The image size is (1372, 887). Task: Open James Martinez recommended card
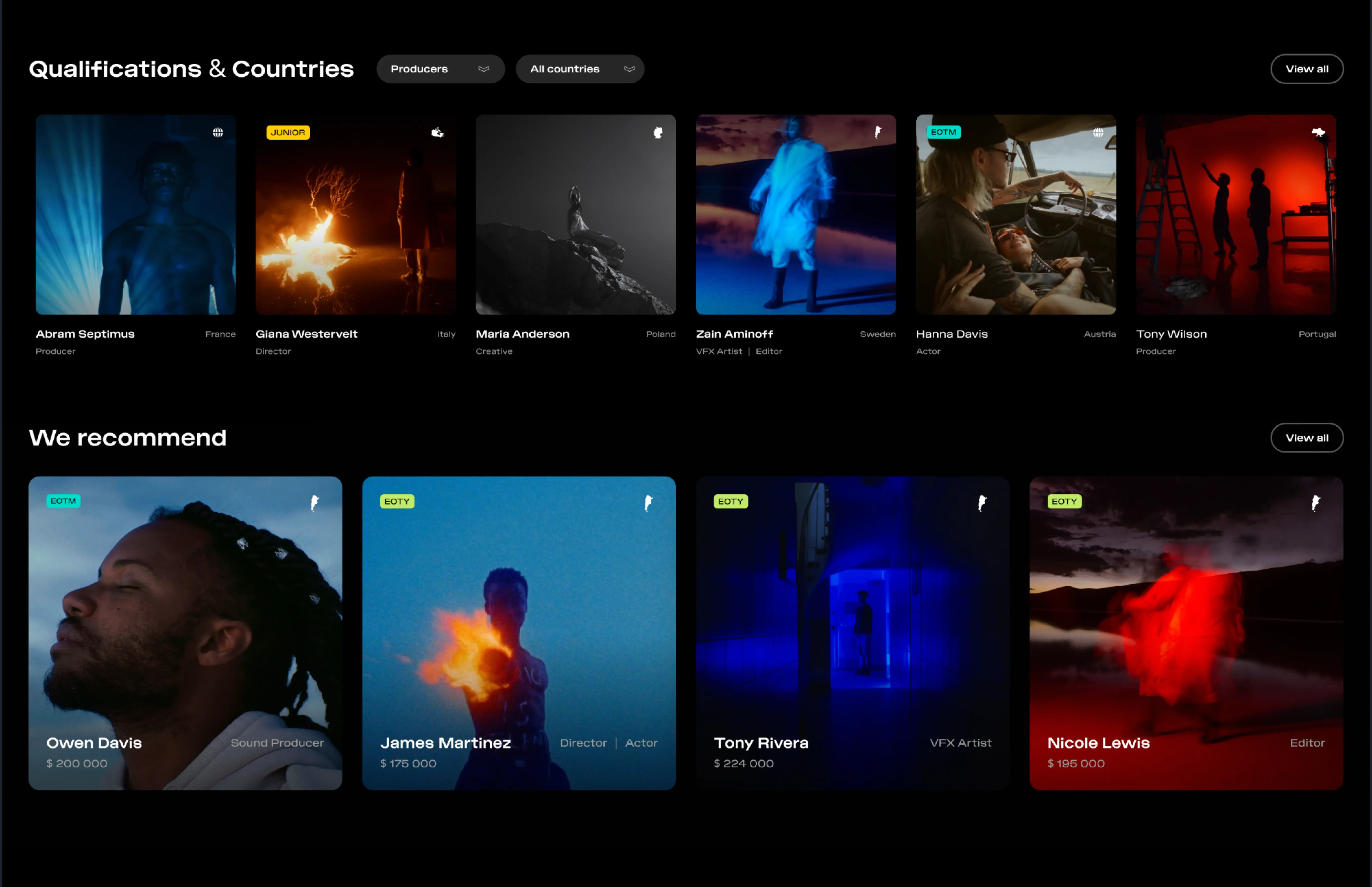coord(519,633)
